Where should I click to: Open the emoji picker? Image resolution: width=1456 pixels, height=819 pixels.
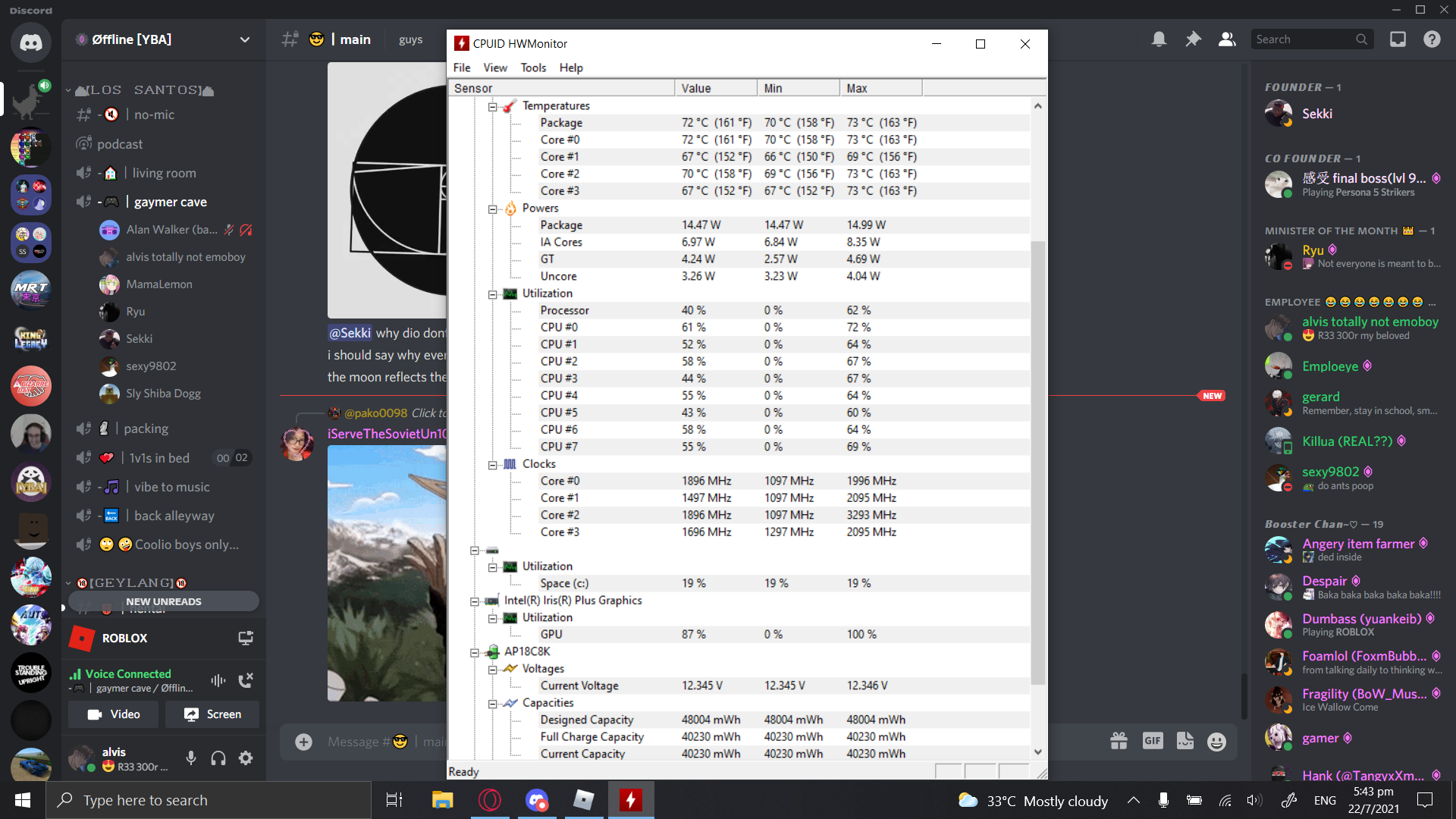coord(1216,742)
